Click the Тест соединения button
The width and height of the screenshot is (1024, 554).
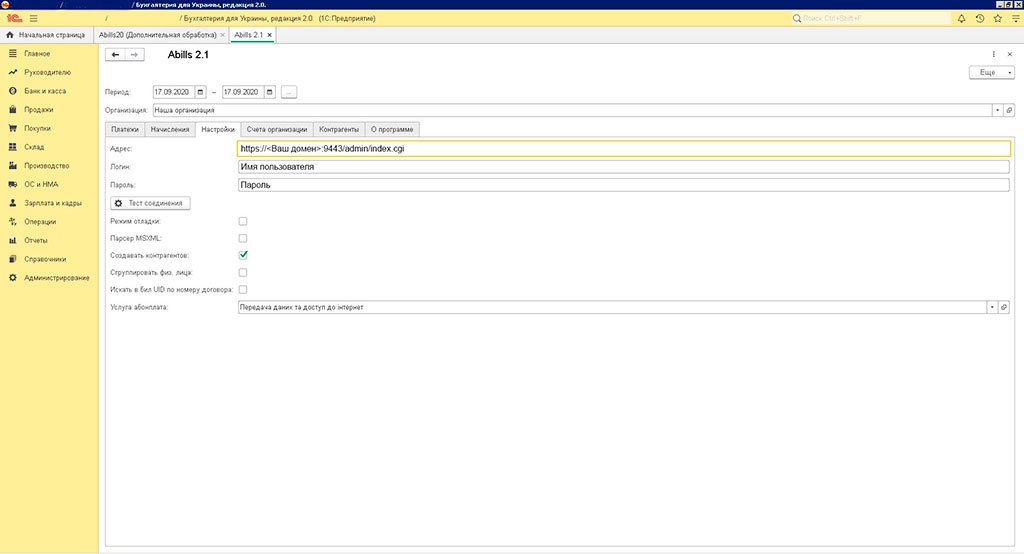[x=150, y=203]
